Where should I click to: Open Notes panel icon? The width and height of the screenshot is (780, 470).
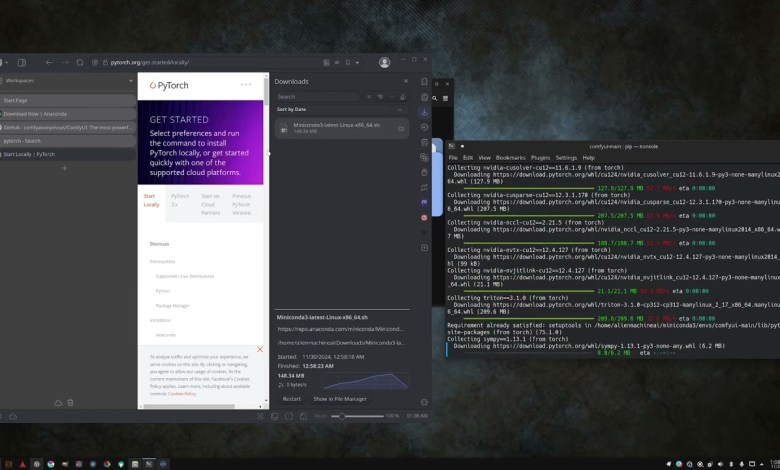click(424, 142)
